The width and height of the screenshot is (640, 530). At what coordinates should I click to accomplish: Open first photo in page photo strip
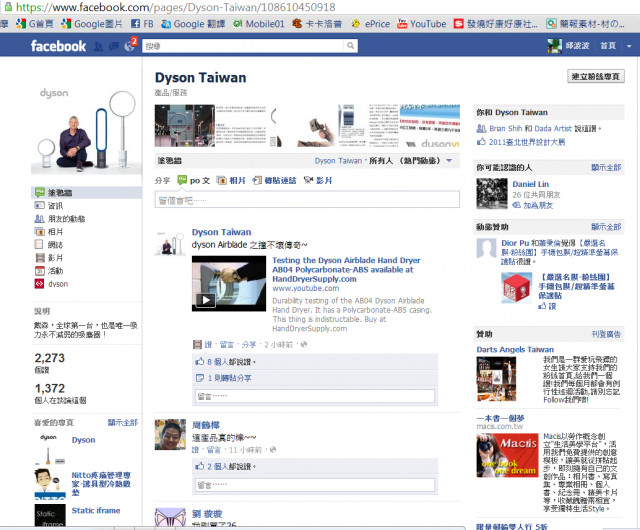coord(184,125)
